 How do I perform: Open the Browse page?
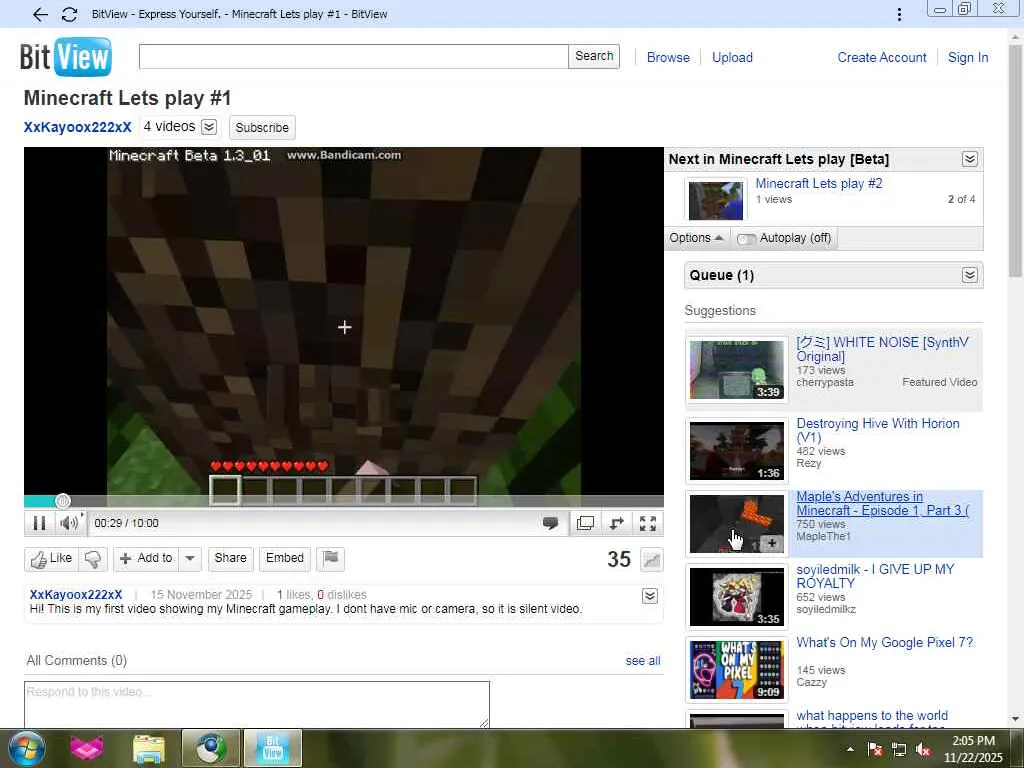(668, 57)
